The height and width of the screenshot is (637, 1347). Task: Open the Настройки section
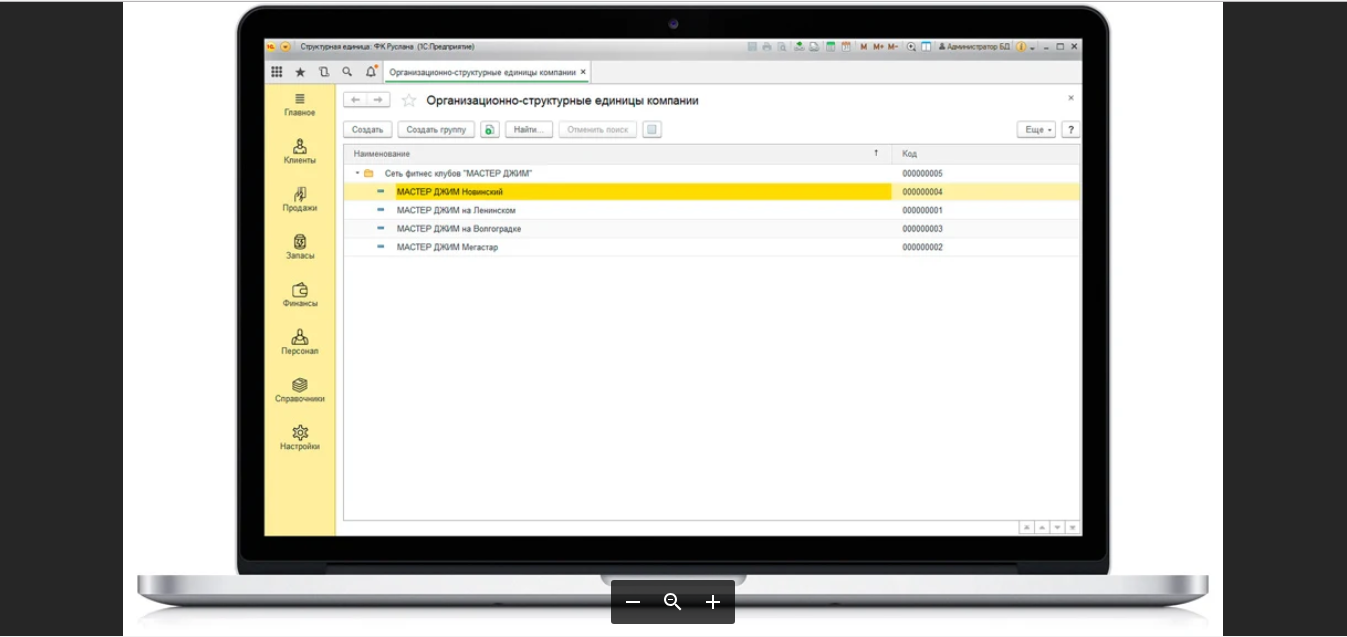point(300,438)
